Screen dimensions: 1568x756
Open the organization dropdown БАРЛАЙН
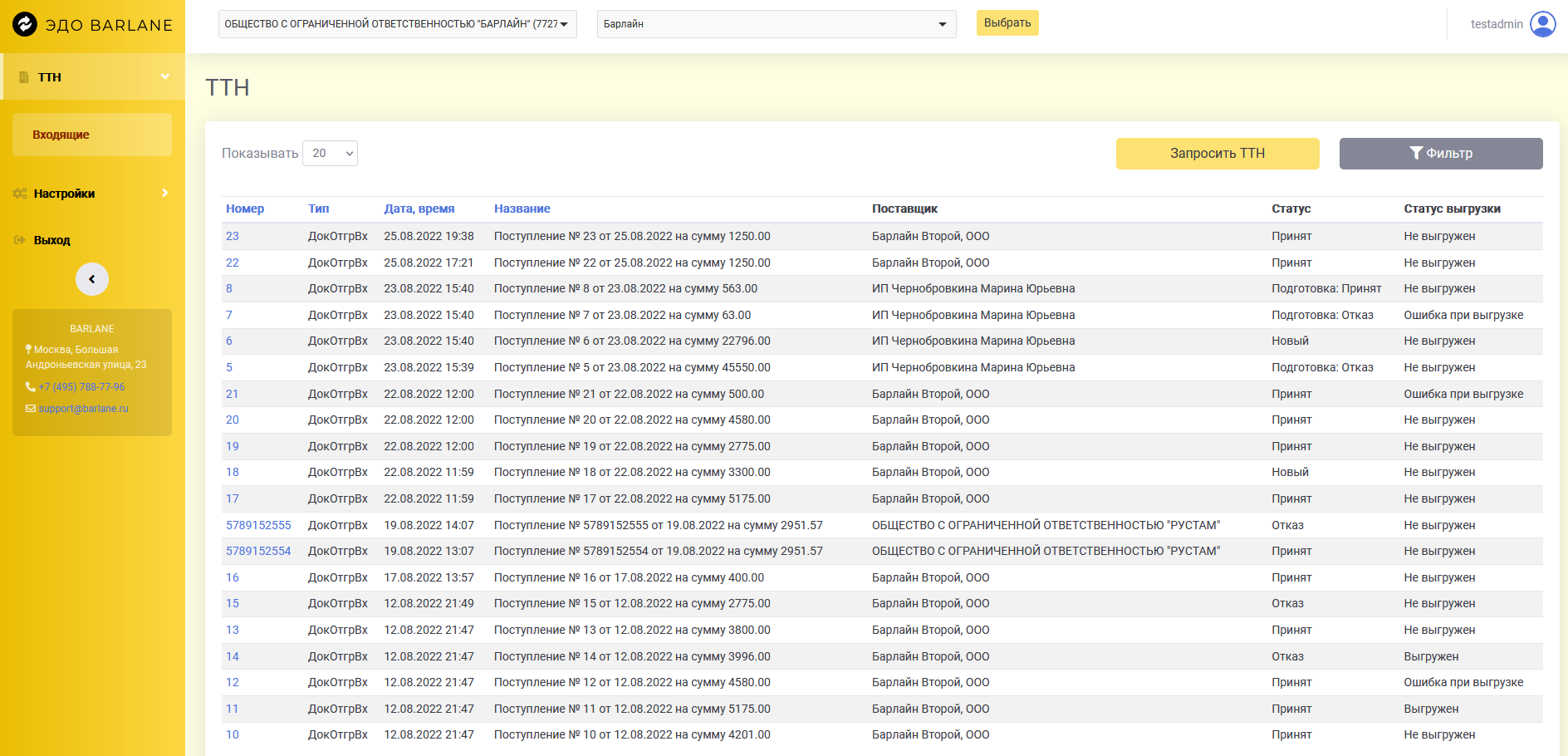point(398,24)
